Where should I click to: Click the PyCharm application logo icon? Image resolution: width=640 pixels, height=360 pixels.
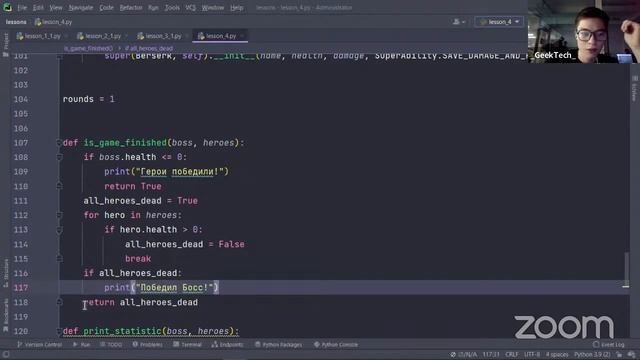pyautogui.click(x=7, y=7)
